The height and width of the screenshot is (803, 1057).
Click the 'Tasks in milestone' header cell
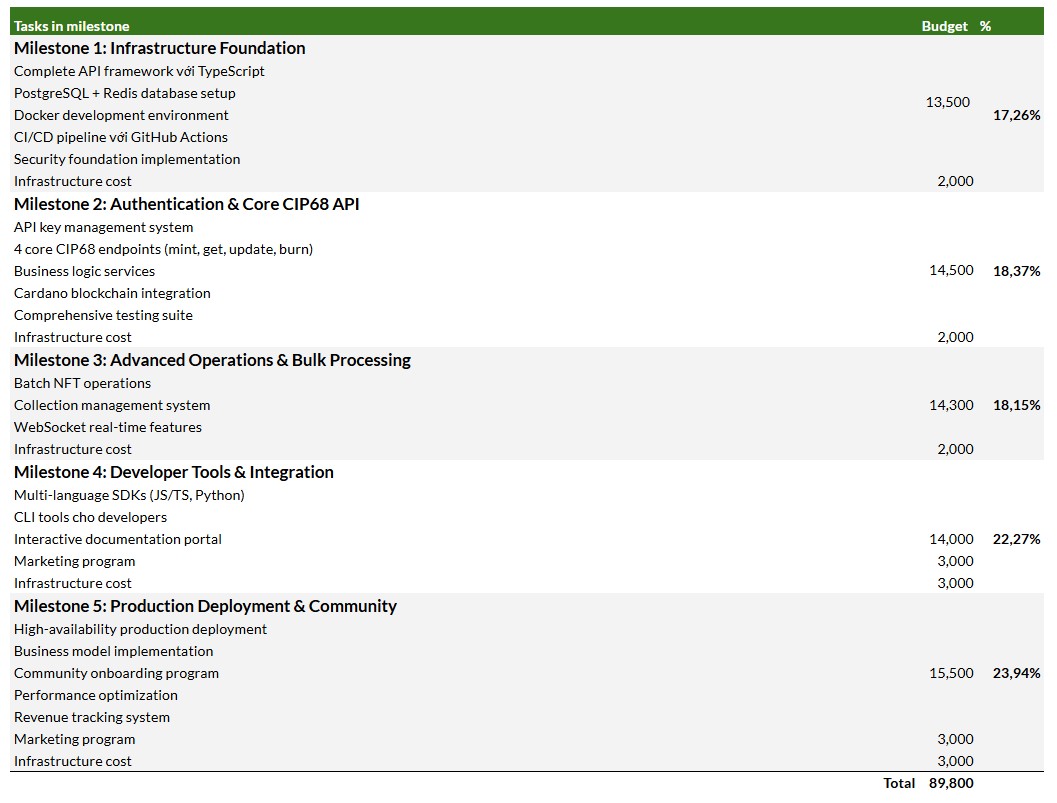pos(71,26)
